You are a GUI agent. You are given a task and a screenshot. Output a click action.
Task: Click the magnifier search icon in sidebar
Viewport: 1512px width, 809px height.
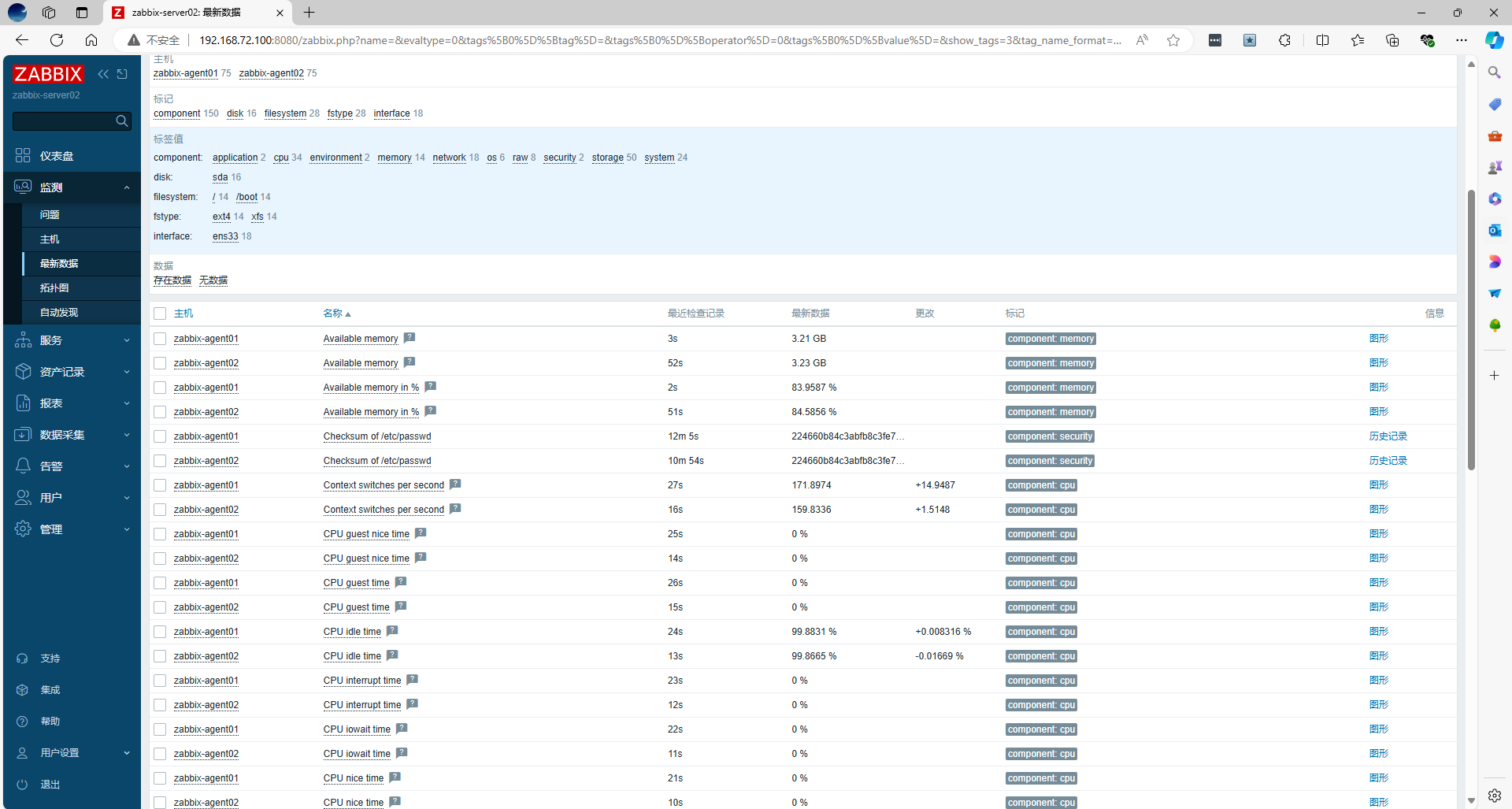click(121, 121)
